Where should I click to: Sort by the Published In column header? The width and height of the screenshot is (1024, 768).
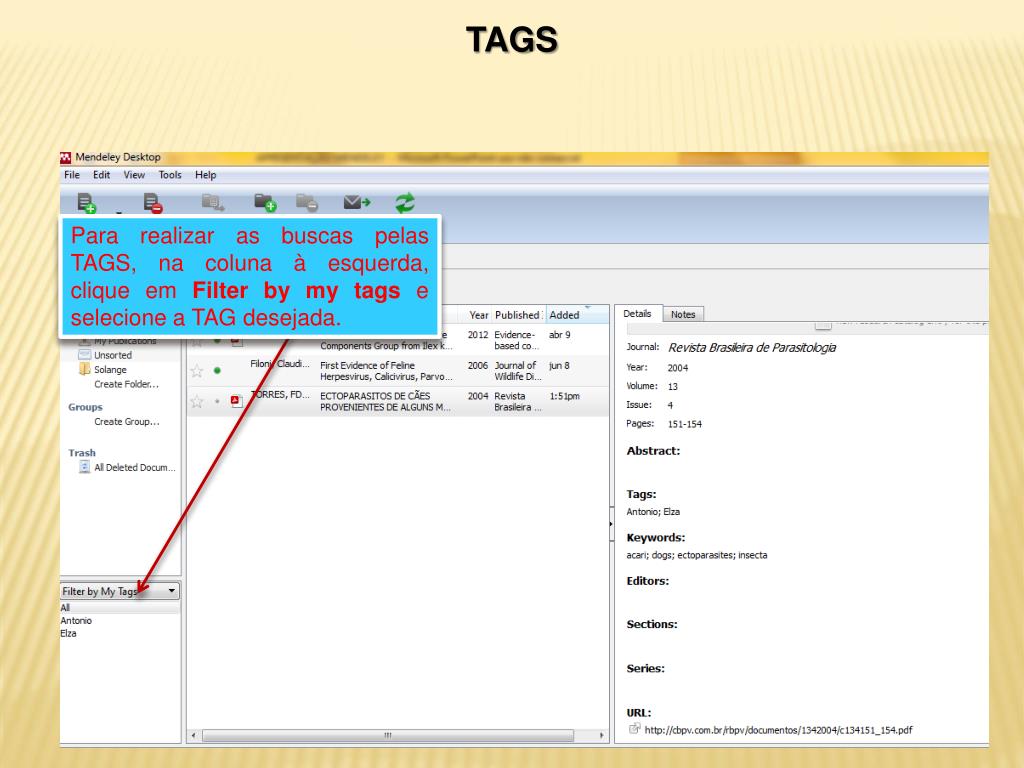point(518,315)
